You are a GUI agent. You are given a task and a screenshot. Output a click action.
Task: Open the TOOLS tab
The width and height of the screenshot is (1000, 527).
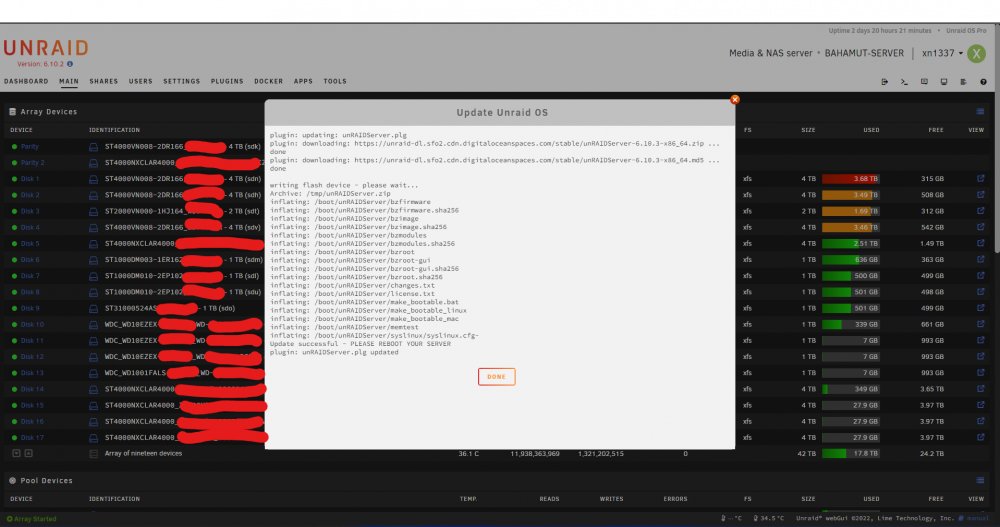click(x=335, y=82)
